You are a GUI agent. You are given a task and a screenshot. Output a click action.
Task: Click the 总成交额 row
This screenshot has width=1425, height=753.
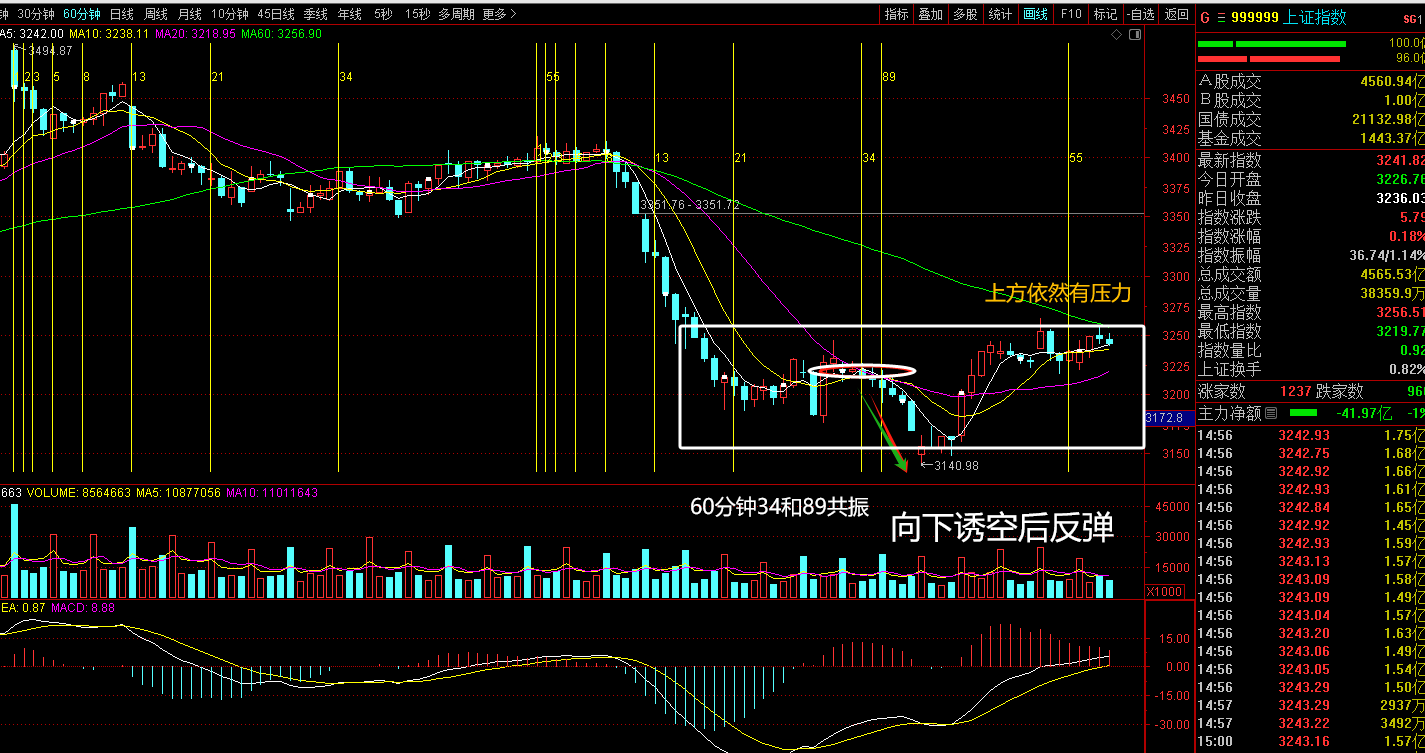(1310, 275)
